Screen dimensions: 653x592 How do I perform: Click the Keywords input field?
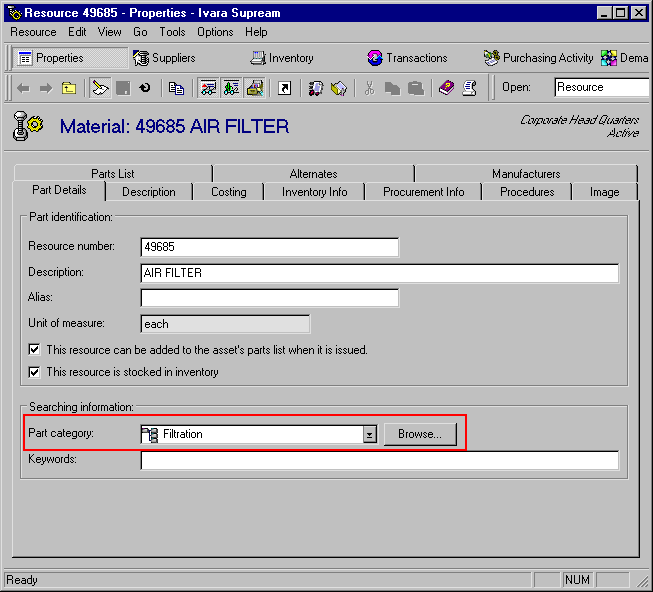tap(379, 460)
